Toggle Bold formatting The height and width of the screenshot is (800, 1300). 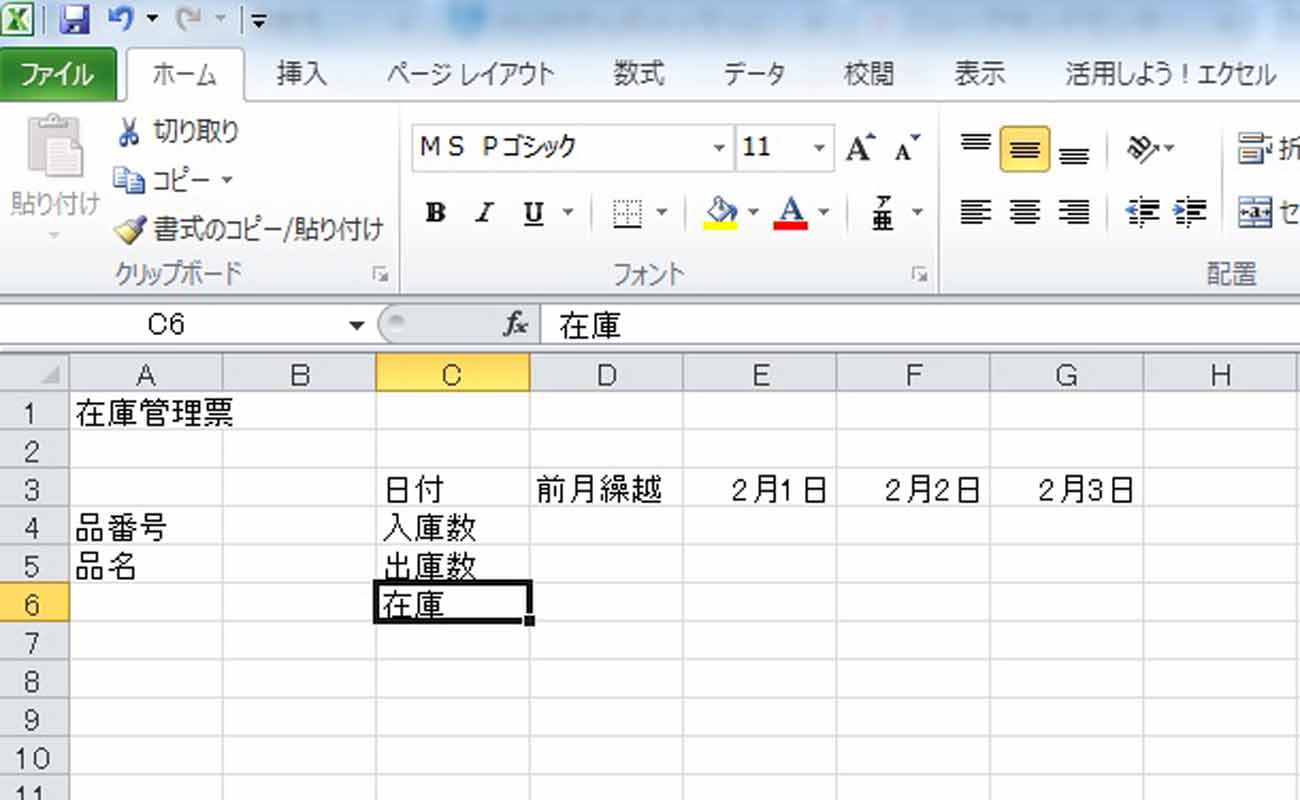tap(435, 213)
